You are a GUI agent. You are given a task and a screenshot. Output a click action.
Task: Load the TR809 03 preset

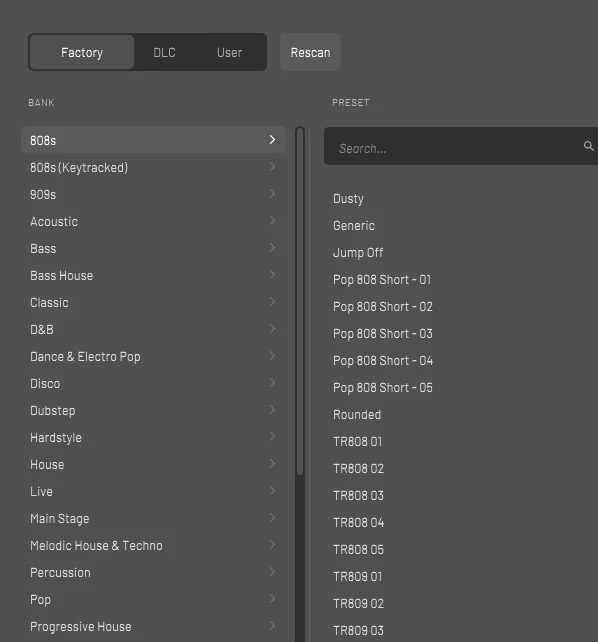coord(358,631)
